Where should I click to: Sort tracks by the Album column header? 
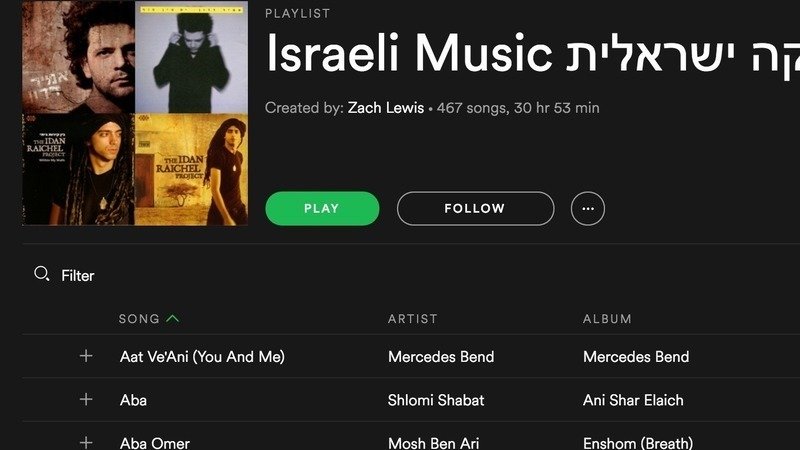click(x=607, y=319)
